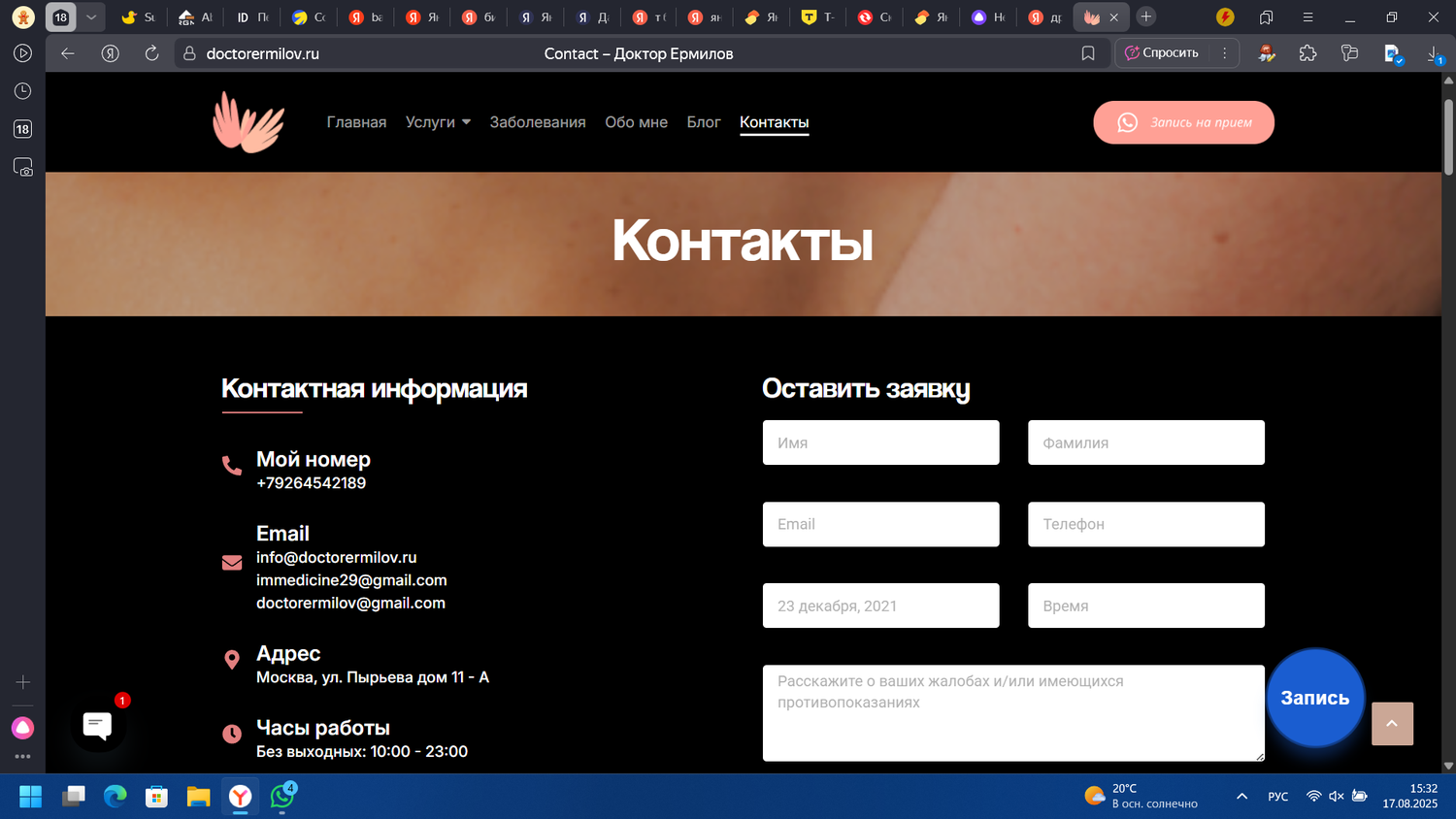
Task: Open the chat widget with notification badge
Action: (x=98, y=725)
